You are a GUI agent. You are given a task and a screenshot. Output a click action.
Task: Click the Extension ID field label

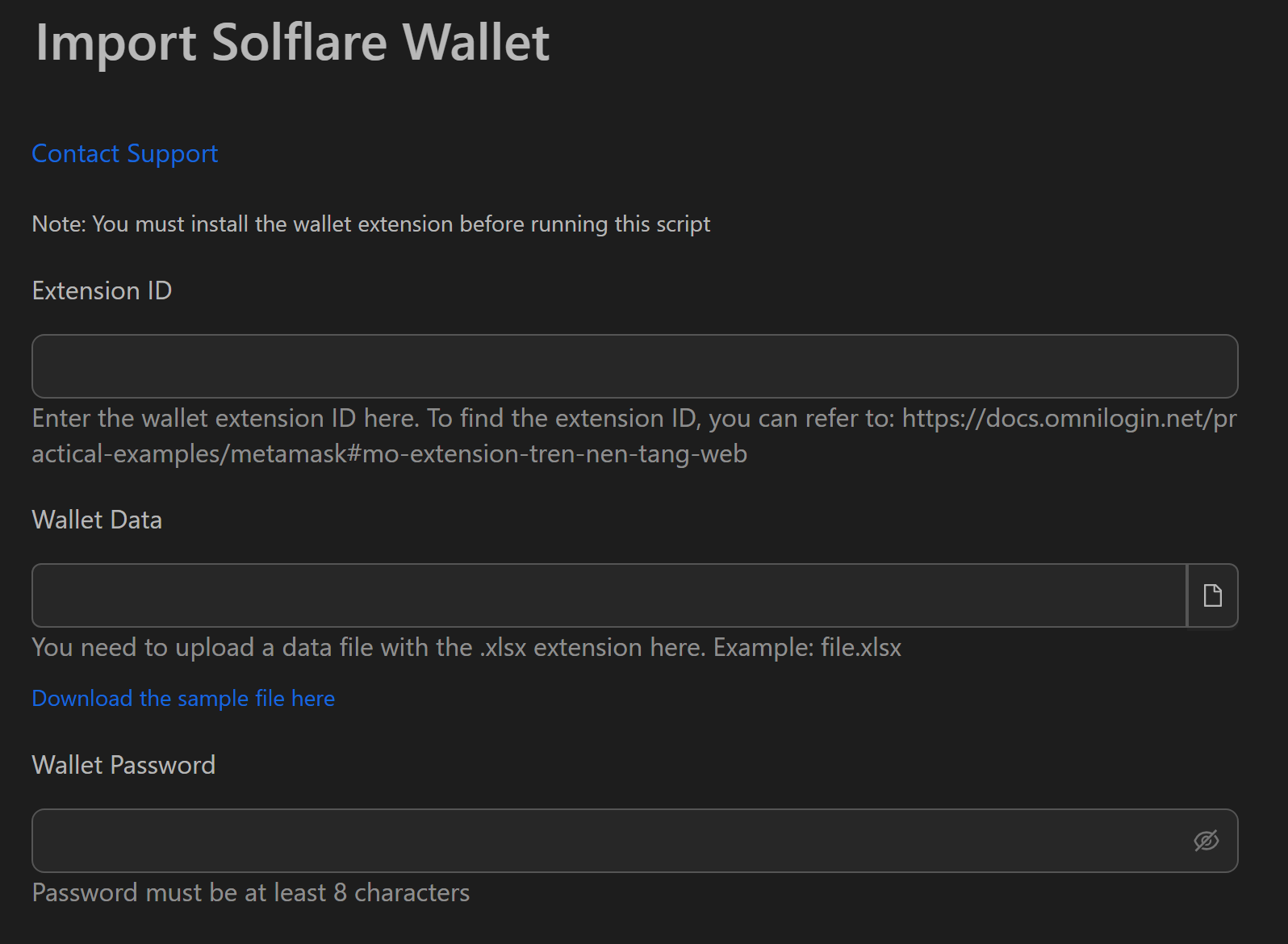(x=102, y=290)
